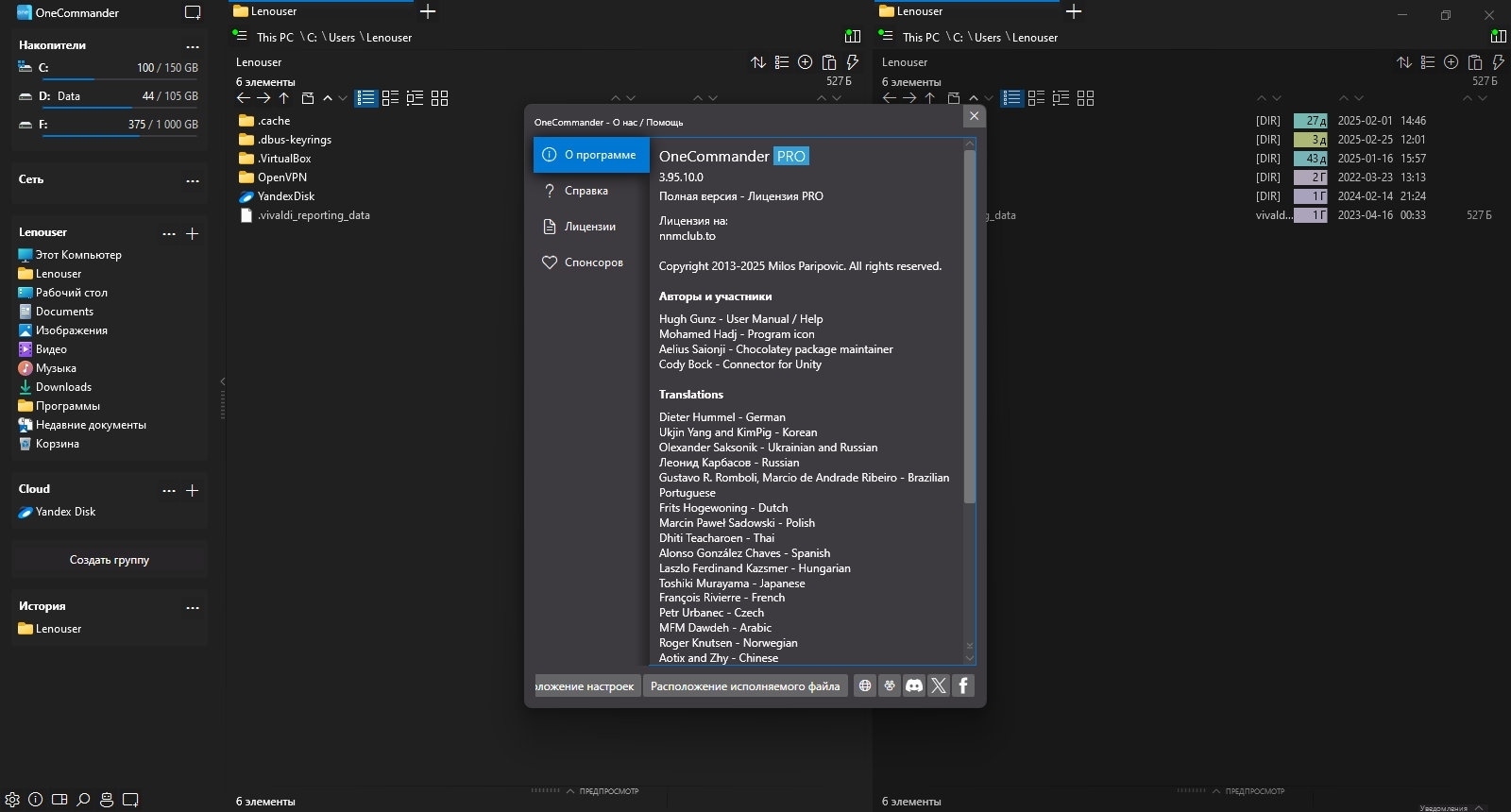Open the Лицензии tab
Viewport: 1511px width, 812px height.
tap(591, 227)
